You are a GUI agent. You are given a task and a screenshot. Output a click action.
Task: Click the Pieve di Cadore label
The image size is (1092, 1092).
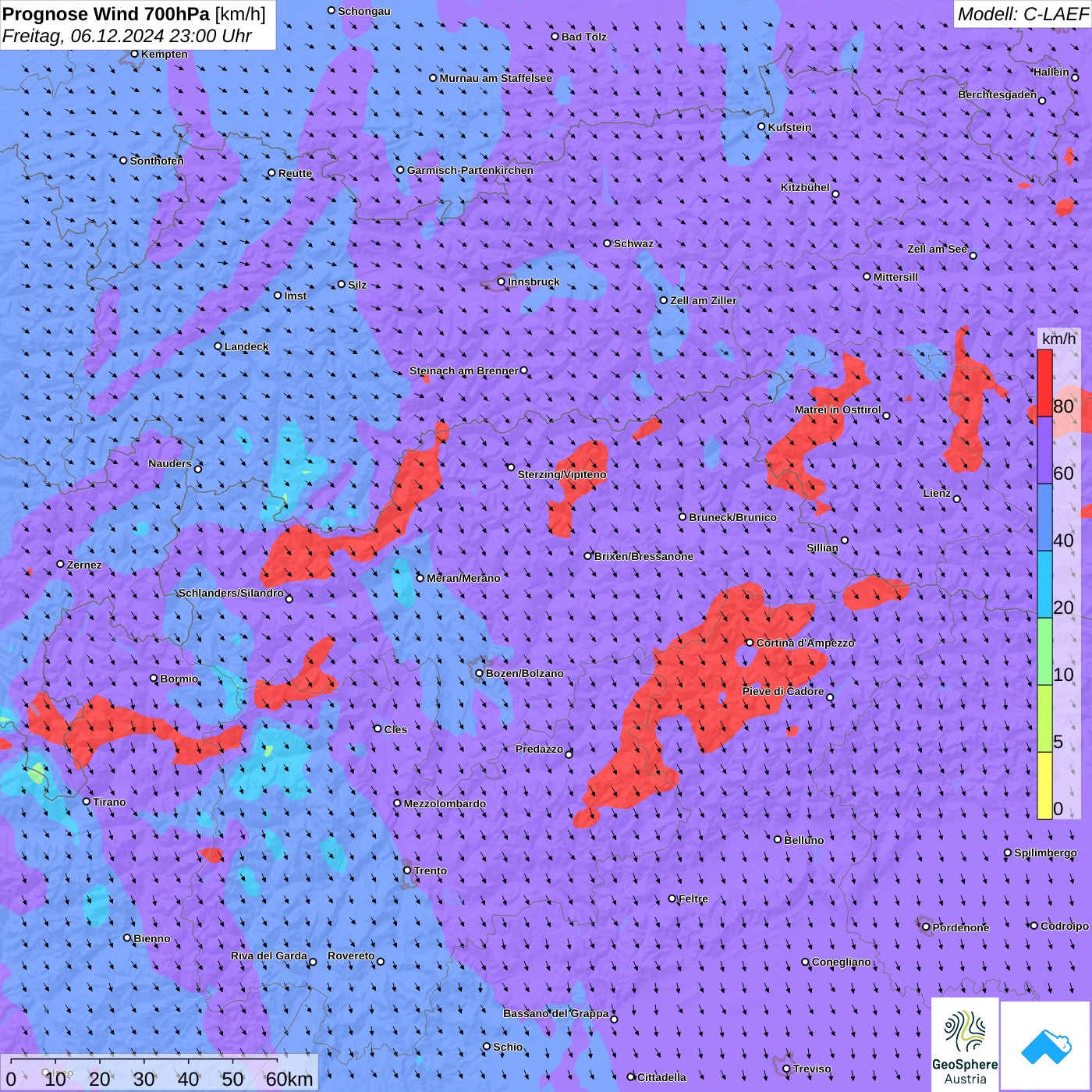click(x=782, y=691)
